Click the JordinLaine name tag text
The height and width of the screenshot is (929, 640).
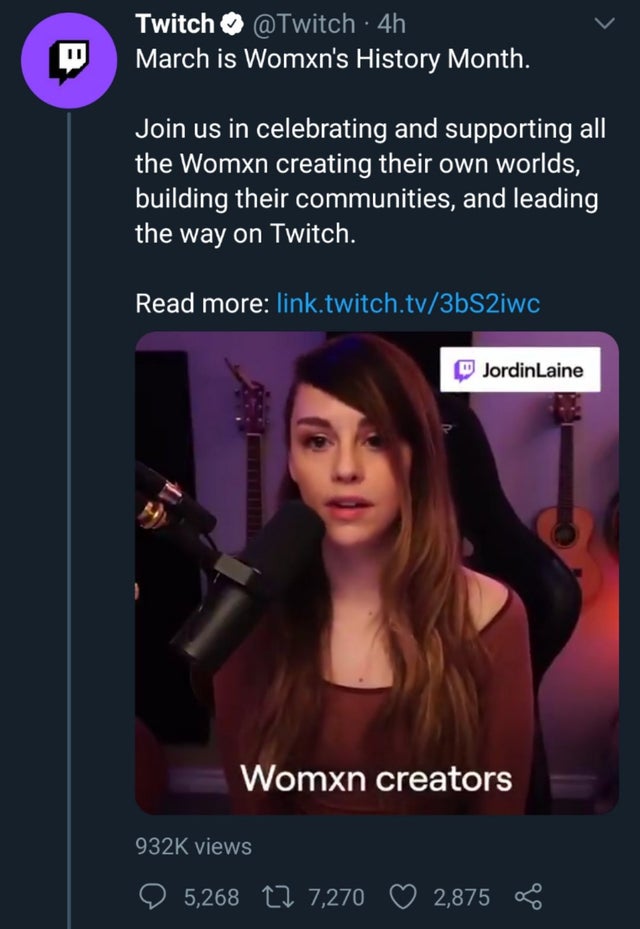(x=534, y=370)
